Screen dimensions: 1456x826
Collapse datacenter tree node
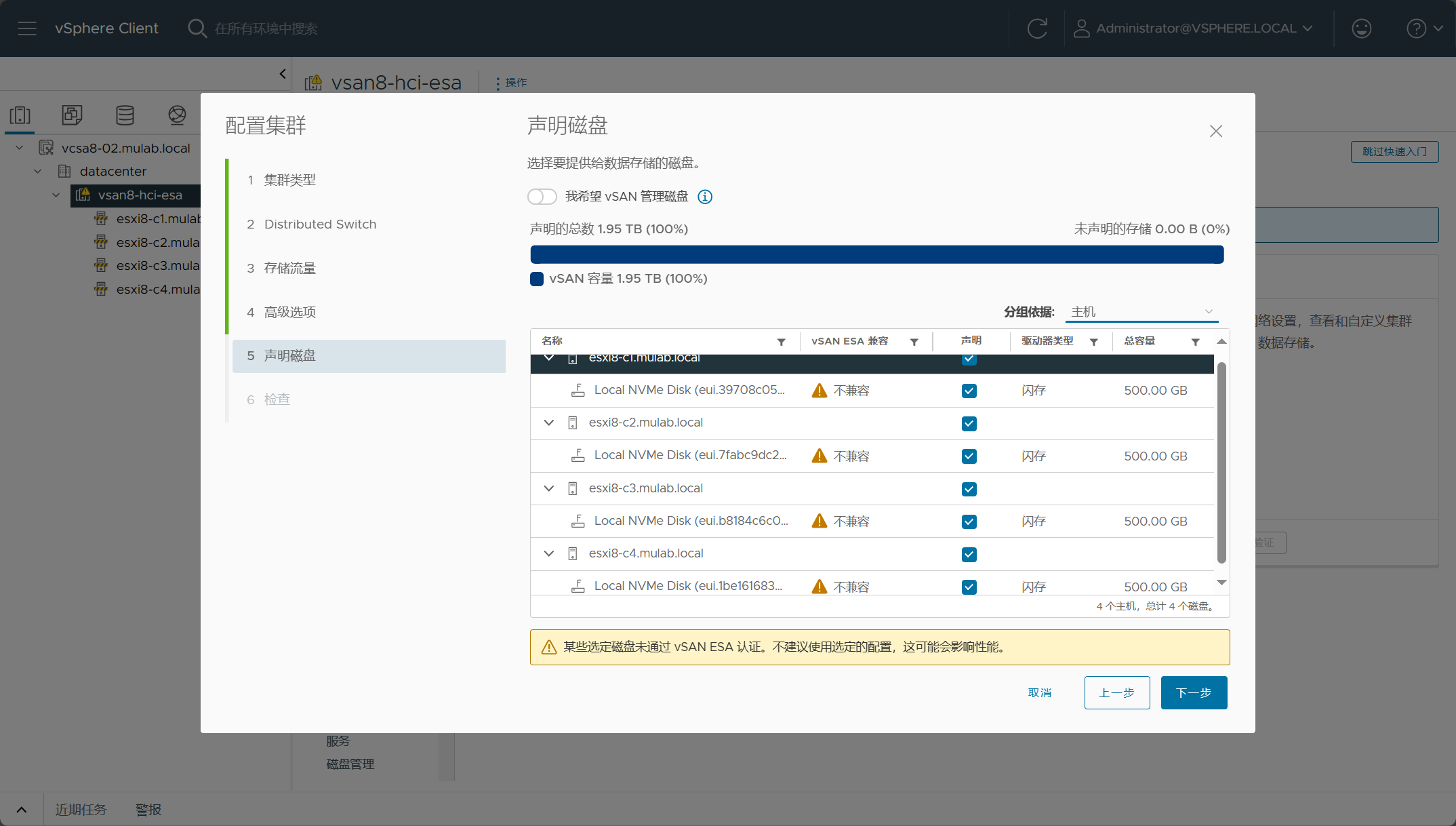pos(38,172)
